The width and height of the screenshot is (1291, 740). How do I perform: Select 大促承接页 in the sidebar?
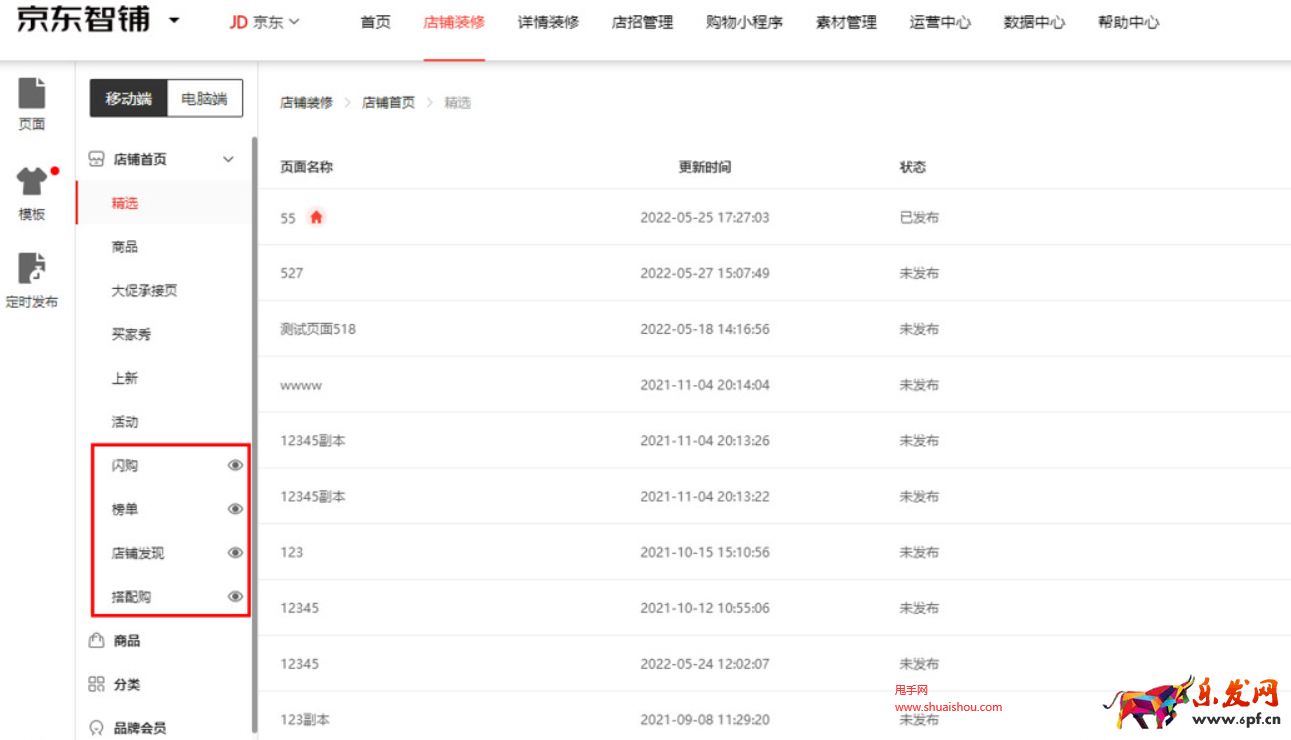click(144, 291)
